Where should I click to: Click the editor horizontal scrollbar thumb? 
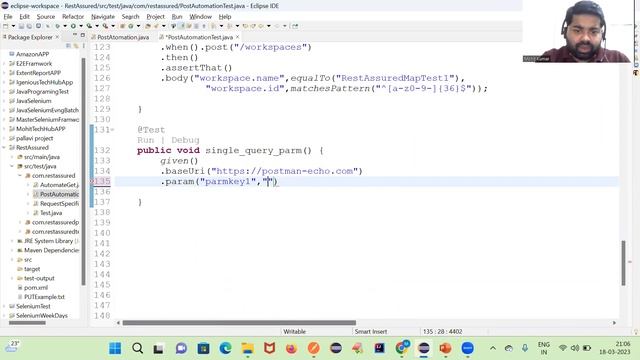239,322
